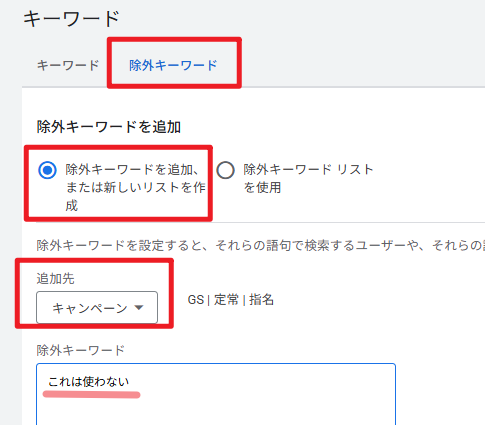This screenshot has height=425, width=485.
Task: Click the GS | 定常 | 指名 campaign name
Action: [231, 300]
